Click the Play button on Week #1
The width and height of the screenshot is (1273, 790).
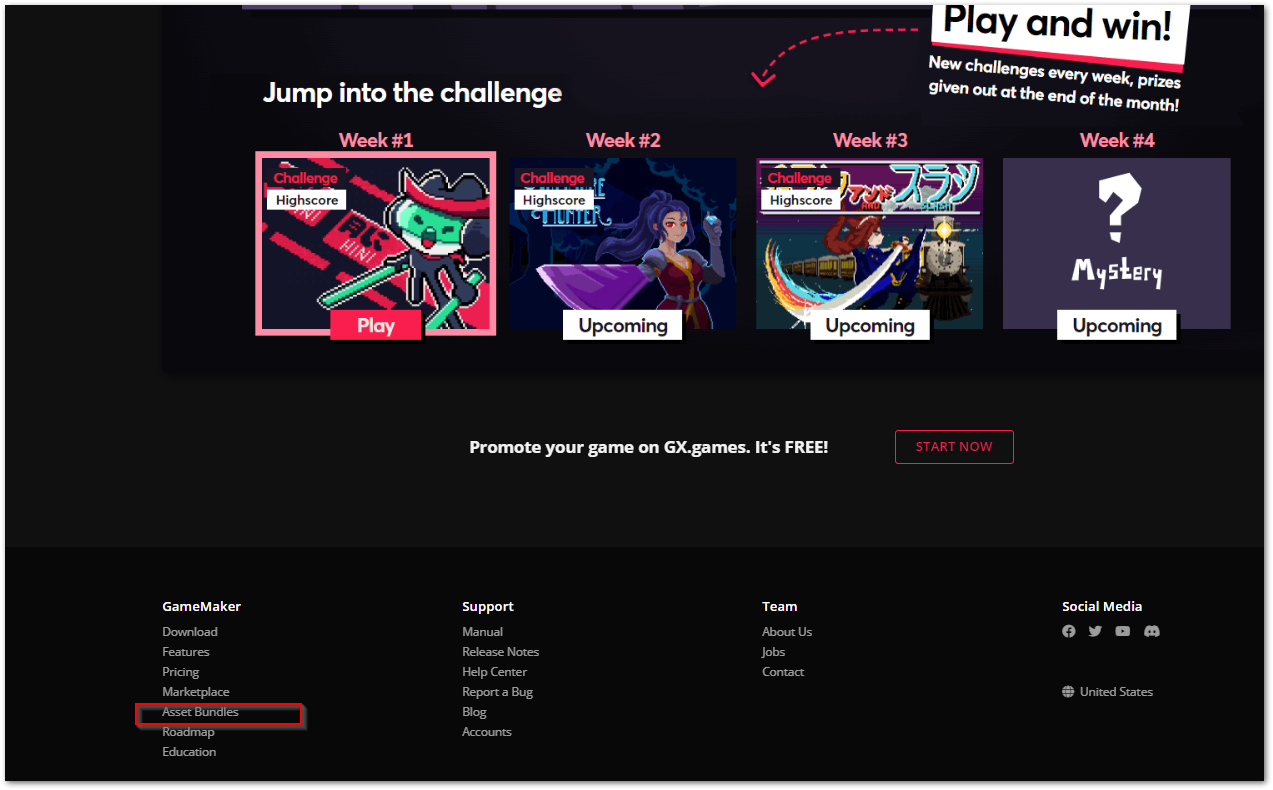[x=376, y=325]
